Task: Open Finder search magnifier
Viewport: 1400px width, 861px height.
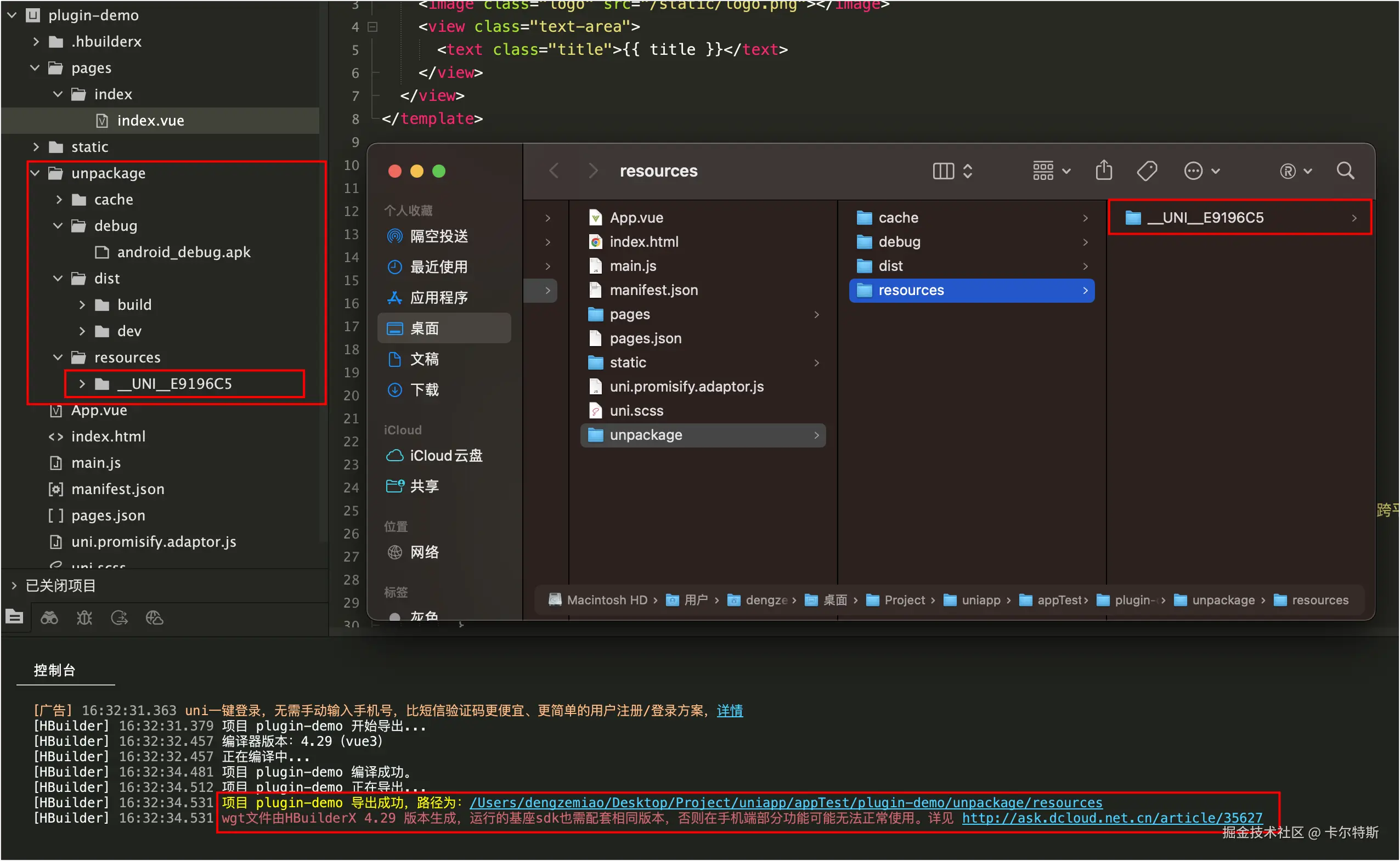Action: point(1345,171)
